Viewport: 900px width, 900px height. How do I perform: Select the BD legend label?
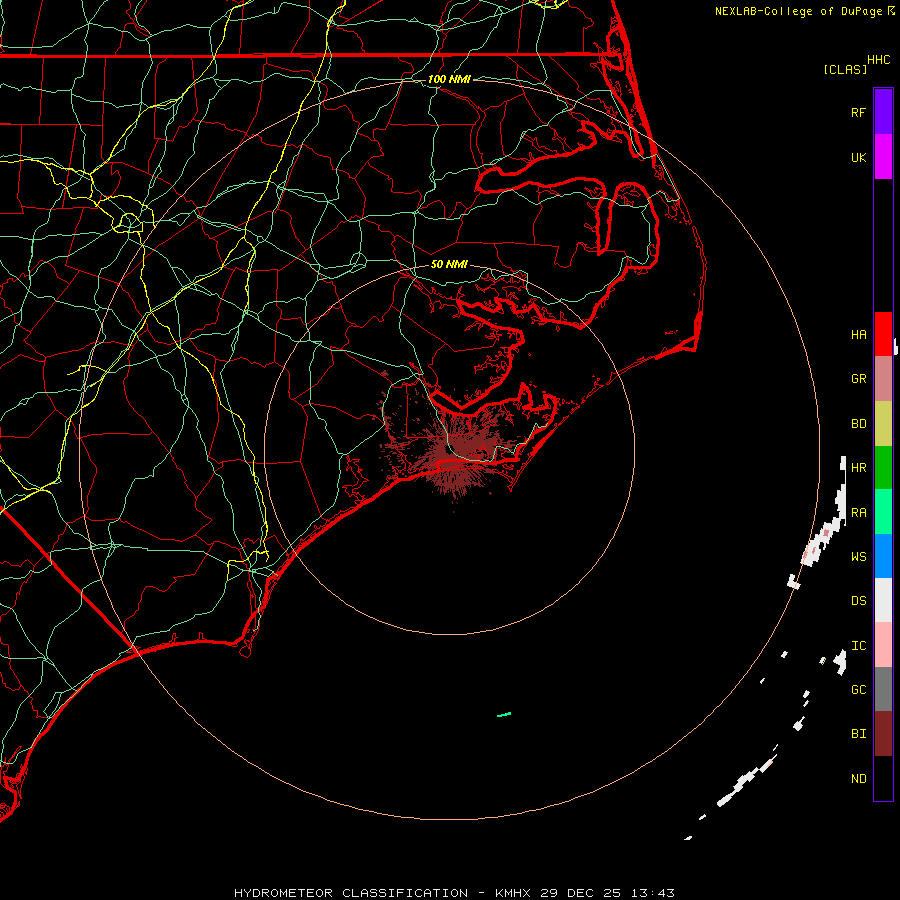pos(858,424)
